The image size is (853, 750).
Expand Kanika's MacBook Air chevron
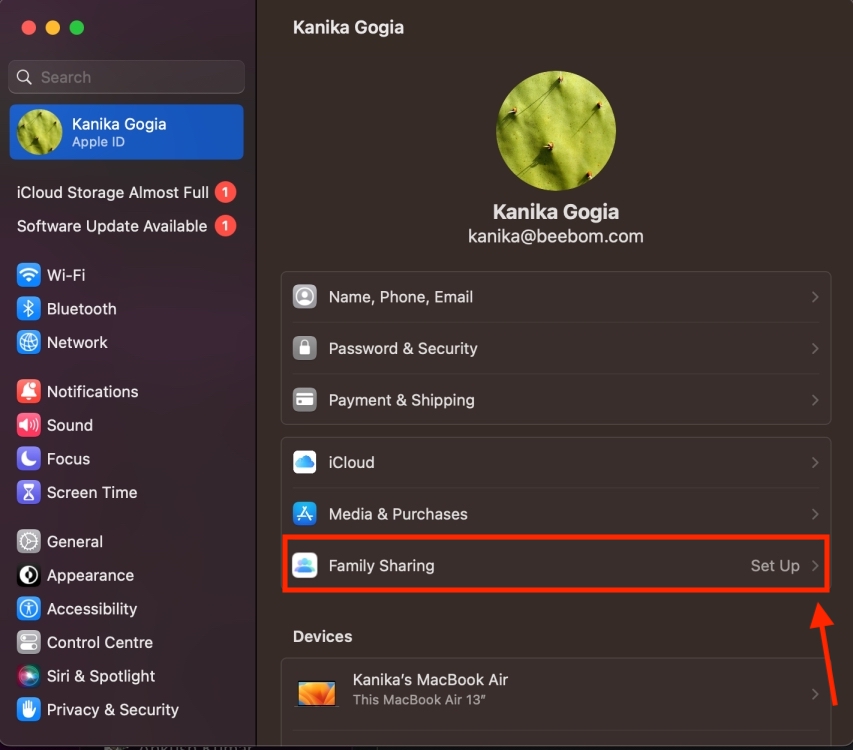tap(815, 694)
